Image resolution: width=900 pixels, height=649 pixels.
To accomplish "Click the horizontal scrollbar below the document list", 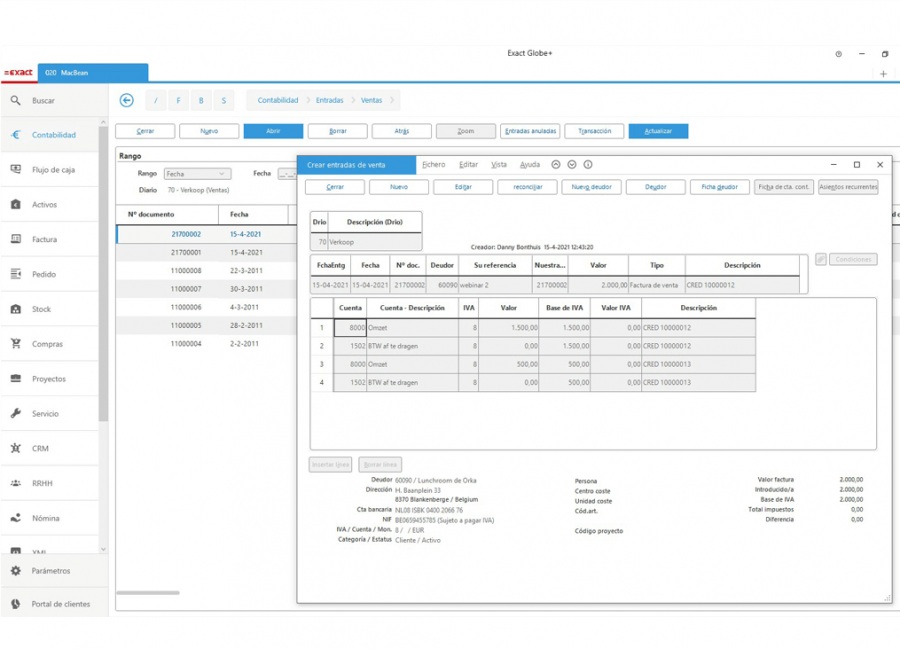I will click(x=148, y=592).
